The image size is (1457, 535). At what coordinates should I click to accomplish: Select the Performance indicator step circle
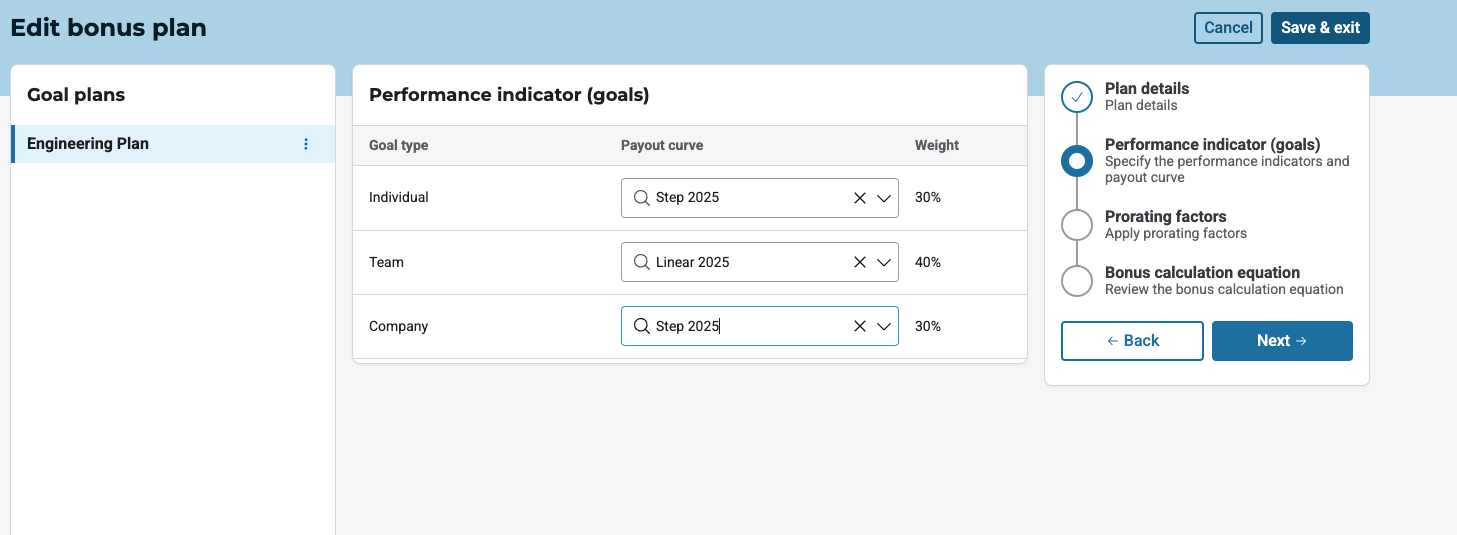1077,161
